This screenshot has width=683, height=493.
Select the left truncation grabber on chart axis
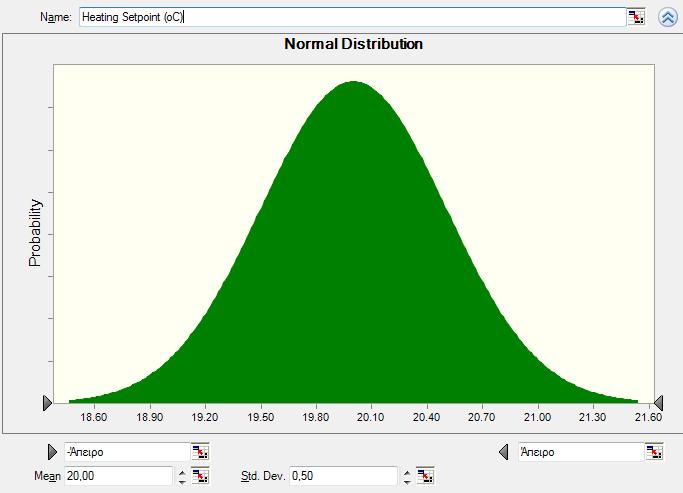47,403
